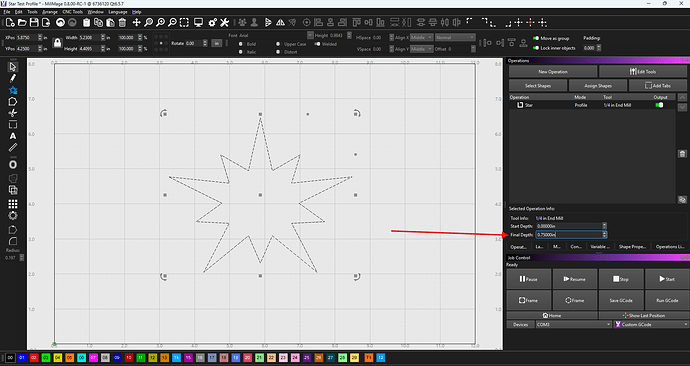Click the Undo toolbar icon
This screenshot has width=690, height=366.
pyautogui.click(x=61, y=22)
